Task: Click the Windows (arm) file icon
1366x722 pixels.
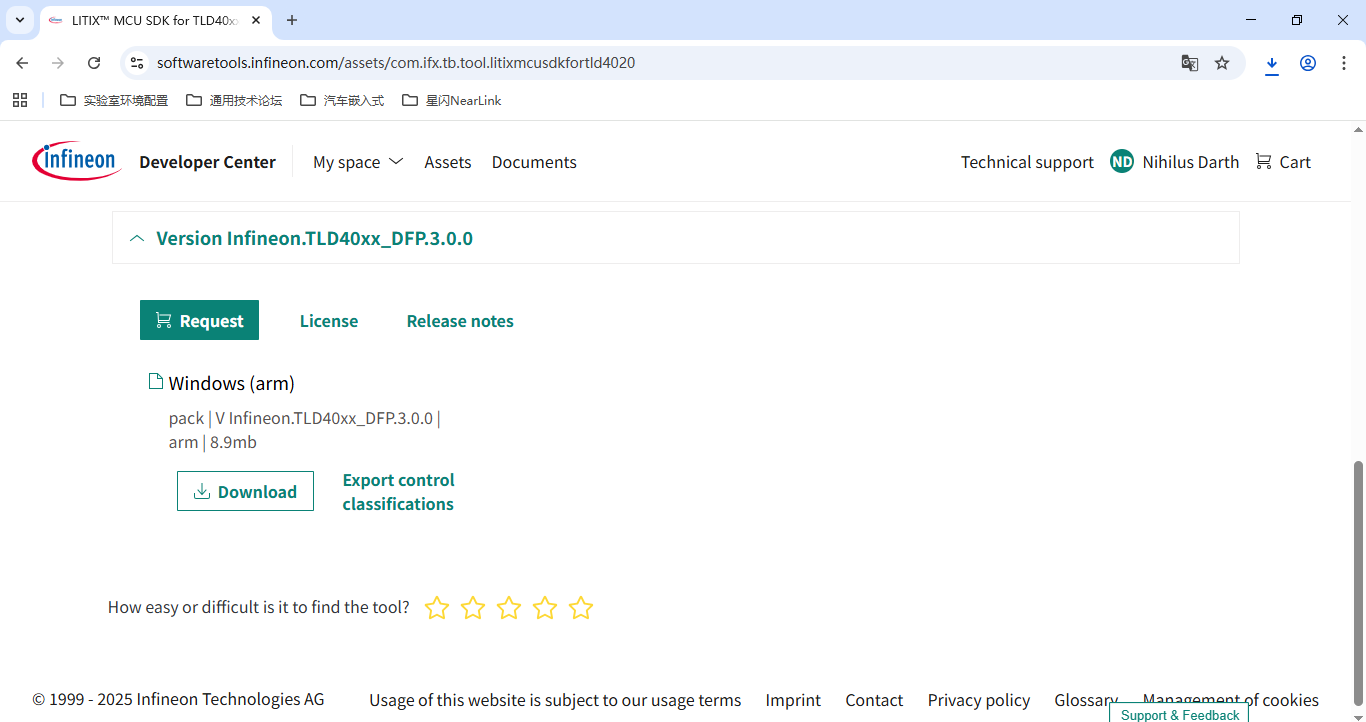Action: [155, 381]
